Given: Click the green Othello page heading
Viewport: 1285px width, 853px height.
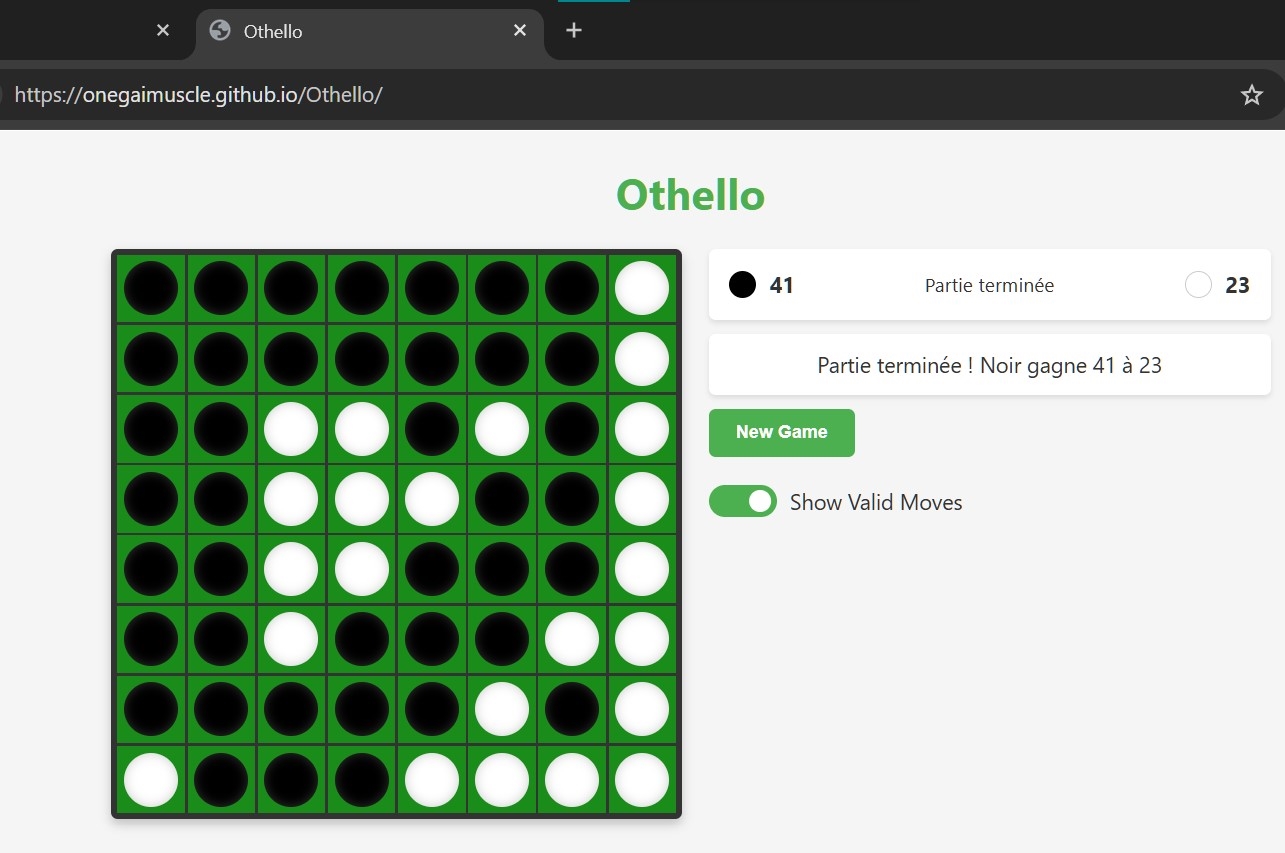Looking at the screenshot, I should click(x=690, y=195).
